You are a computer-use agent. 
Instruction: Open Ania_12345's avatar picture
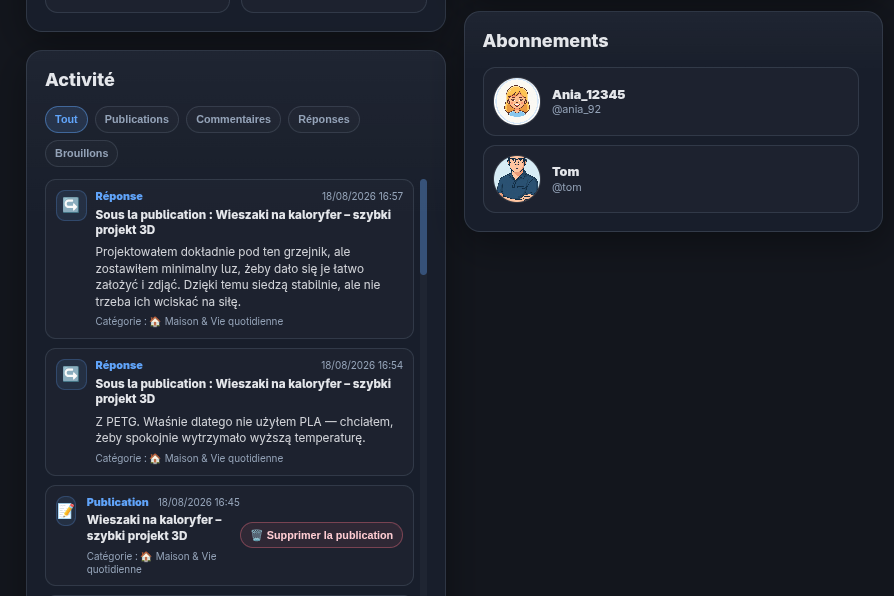point(517,102)
